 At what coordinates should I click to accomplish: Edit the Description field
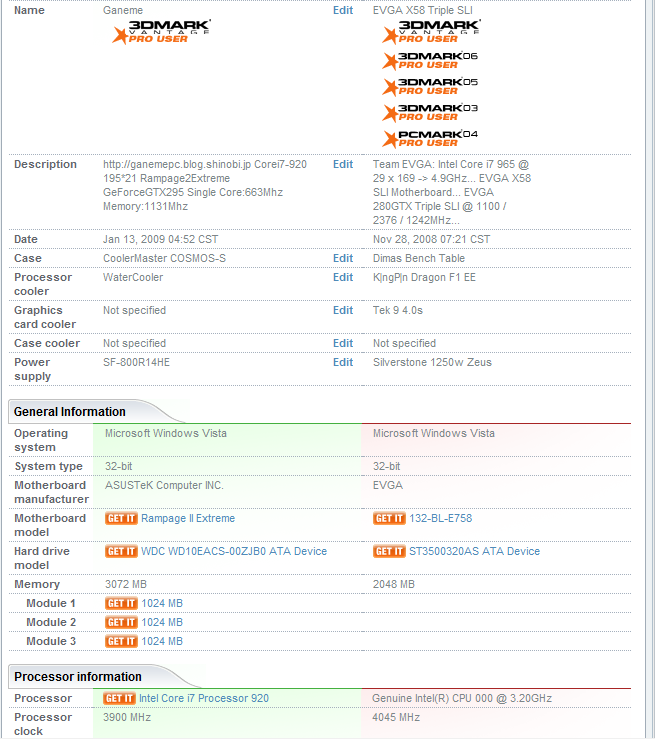[x=343, y=164]
